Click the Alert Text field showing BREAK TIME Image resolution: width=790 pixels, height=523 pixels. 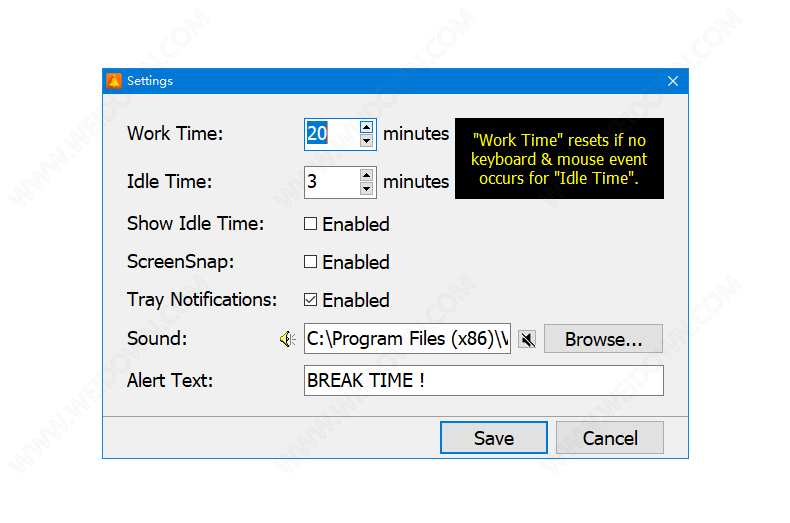pyautogui.click(x=484, y=380)
